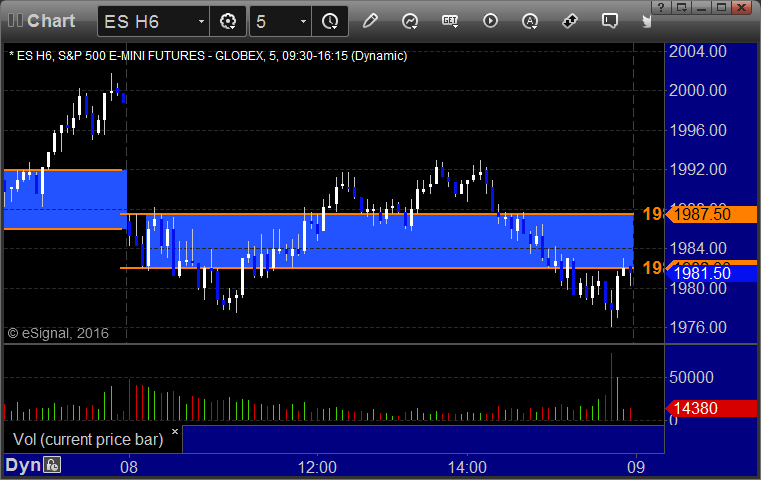Screen dimensions: 761x480
Task: Click the 1984.00 price axis label
Action: [x=697, y=248]
